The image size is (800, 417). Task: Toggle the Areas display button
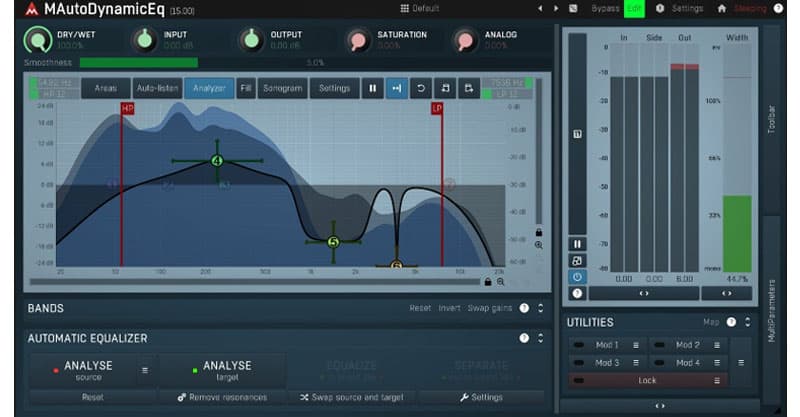click(106, 88)
